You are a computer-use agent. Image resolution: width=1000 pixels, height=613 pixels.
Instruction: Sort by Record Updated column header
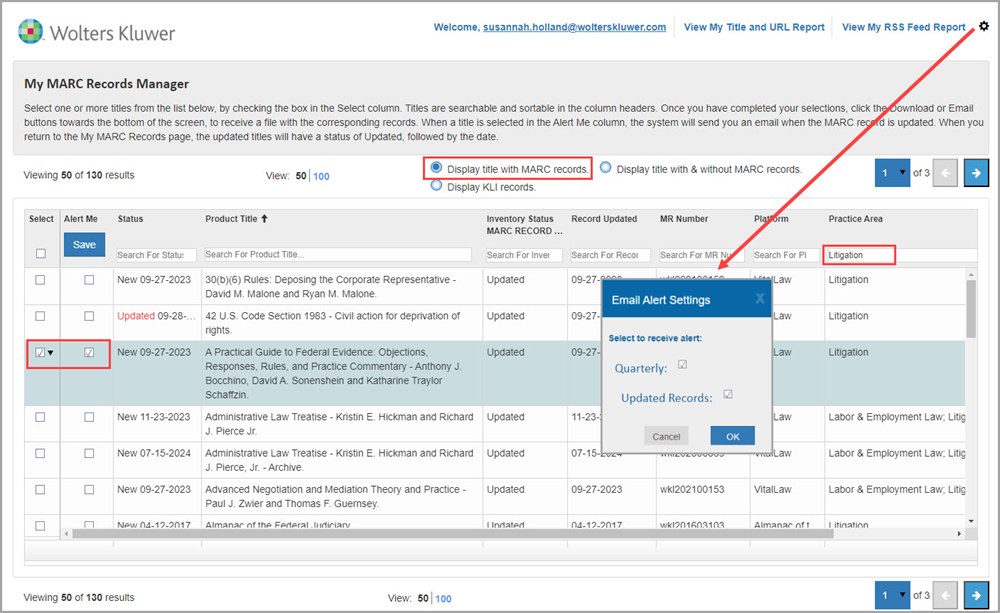(x=604, y=218)
